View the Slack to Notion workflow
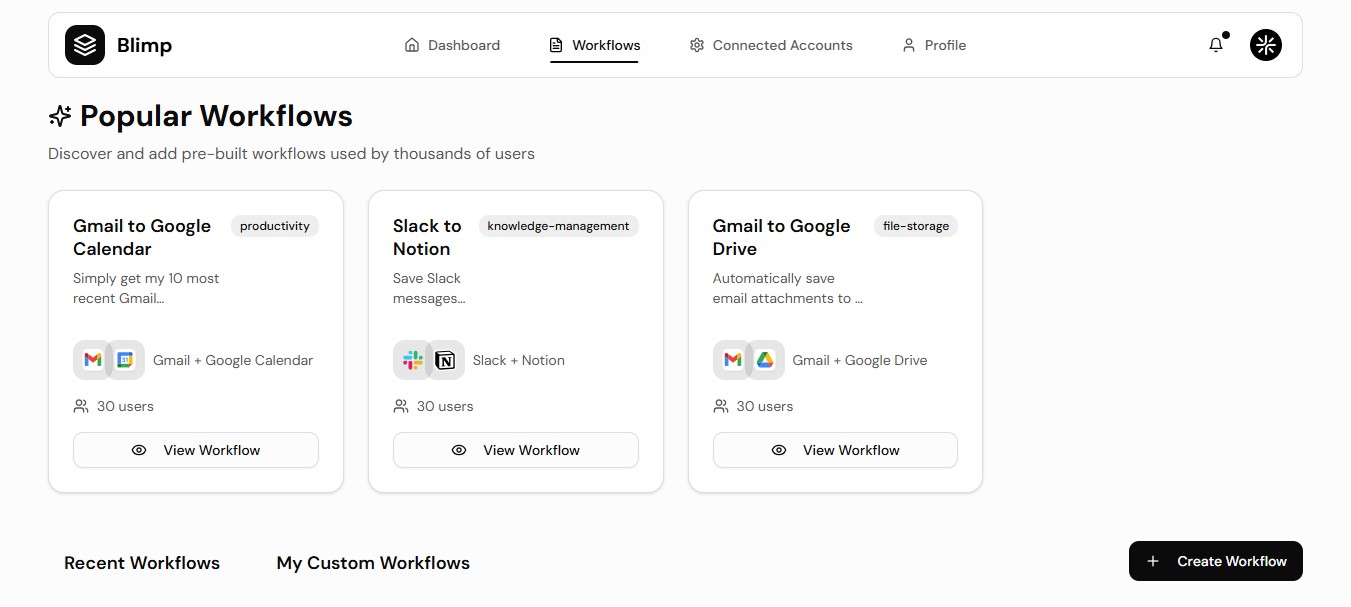This screenshot has height=607, width=1351. [x=515, y=450]
